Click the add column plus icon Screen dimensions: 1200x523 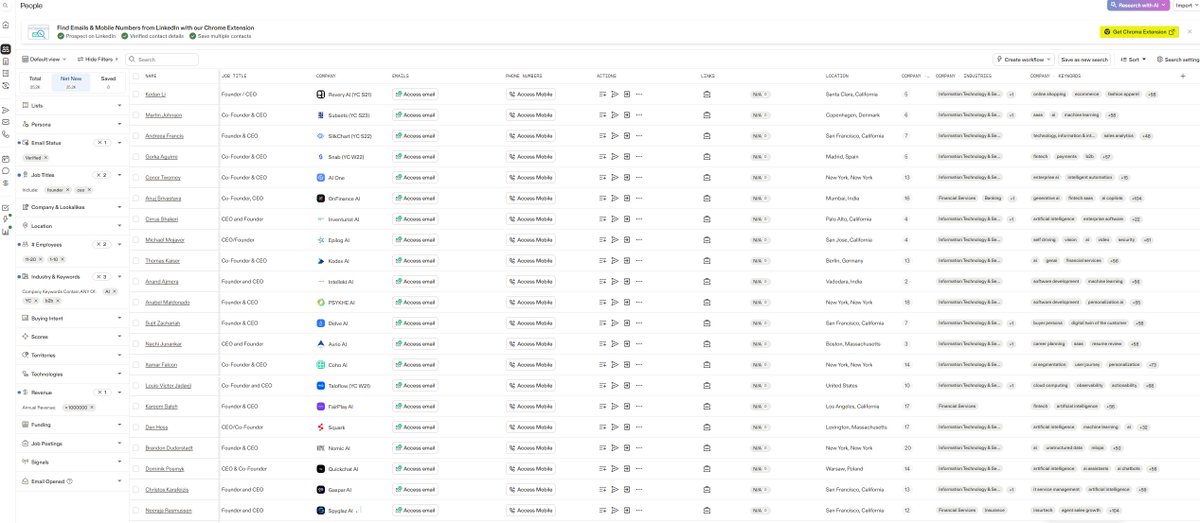(x=1183, y=76)
